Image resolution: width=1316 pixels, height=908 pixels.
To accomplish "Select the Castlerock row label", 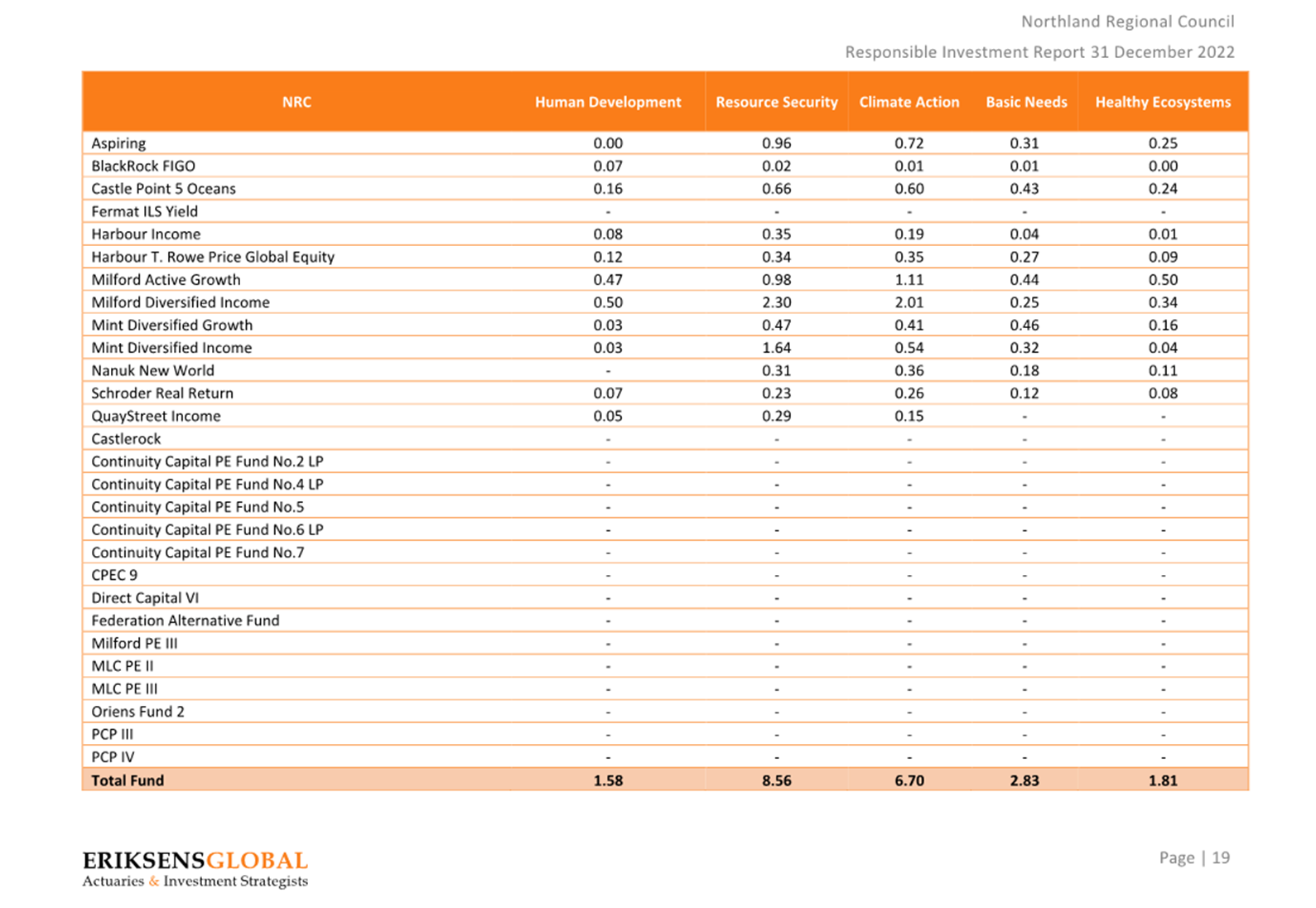I will 126,439.
